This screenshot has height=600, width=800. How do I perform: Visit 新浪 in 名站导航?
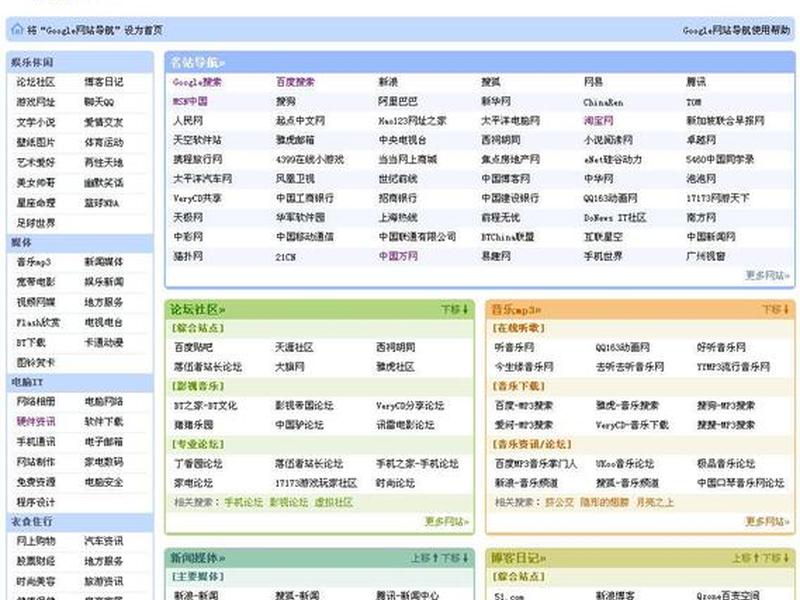388,82
